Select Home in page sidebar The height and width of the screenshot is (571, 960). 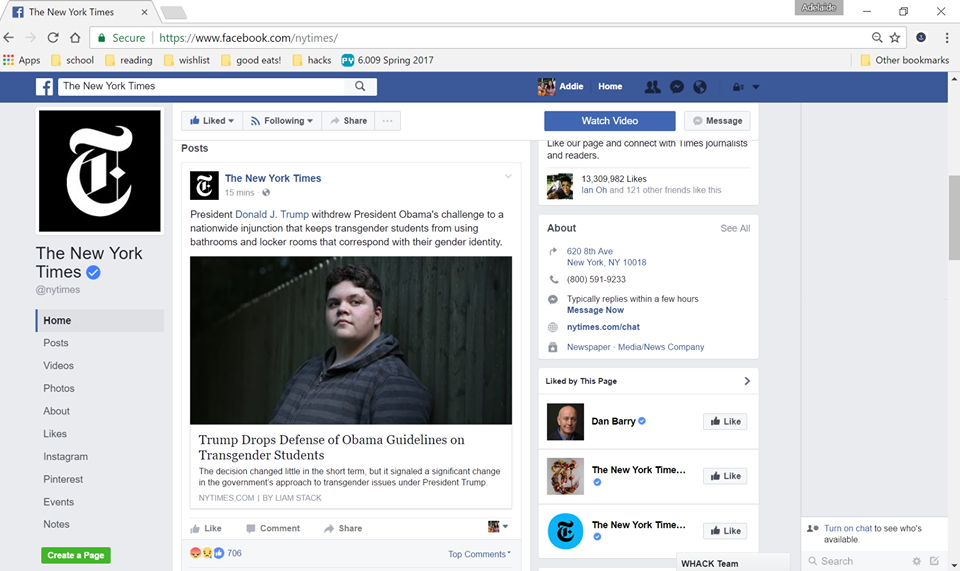click(x=100, y=321)
